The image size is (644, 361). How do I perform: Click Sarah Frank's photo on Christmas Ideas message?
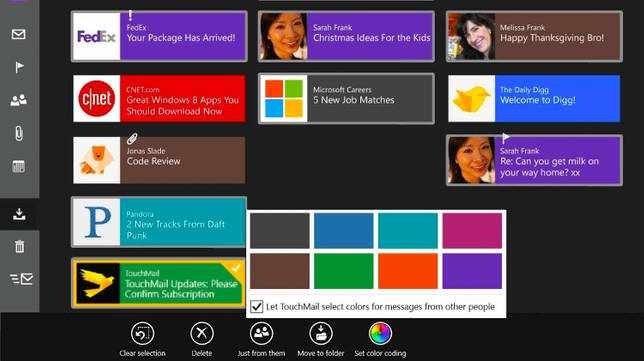point(284,37)
